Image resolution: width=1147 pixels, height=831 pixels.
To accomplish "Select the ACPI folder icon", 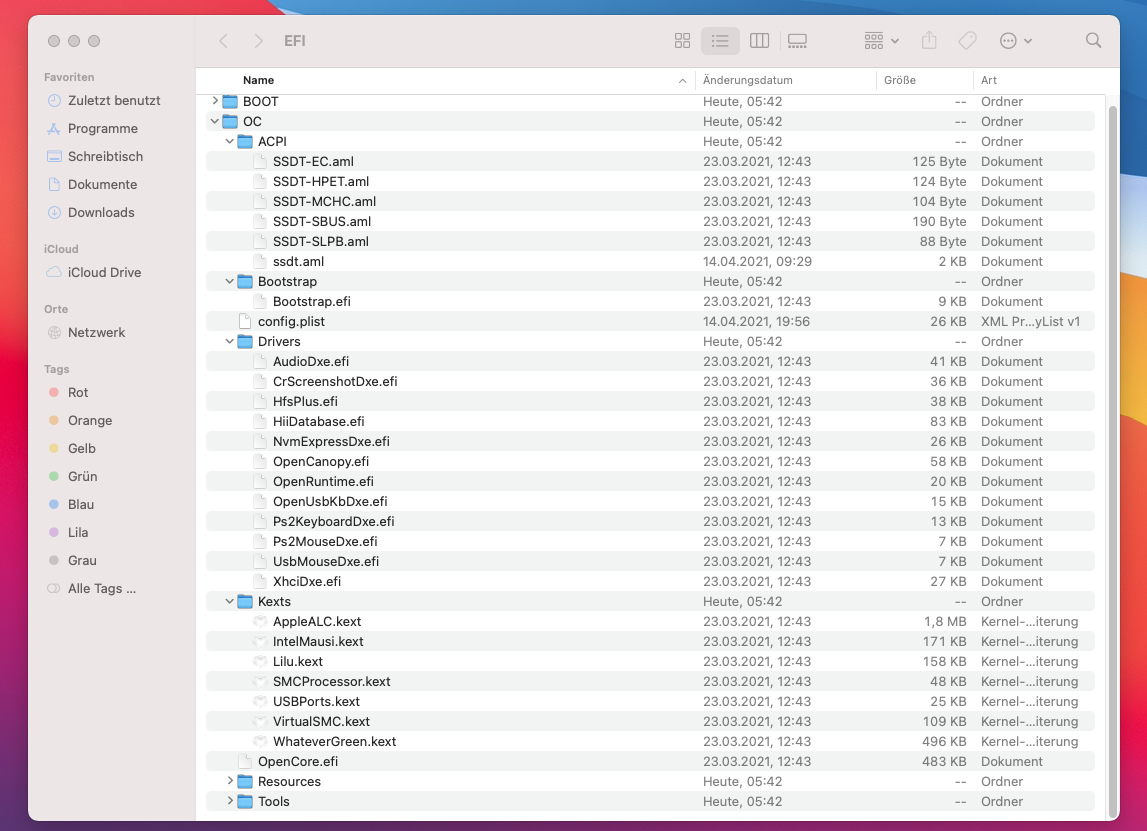I will click(245, 141).
